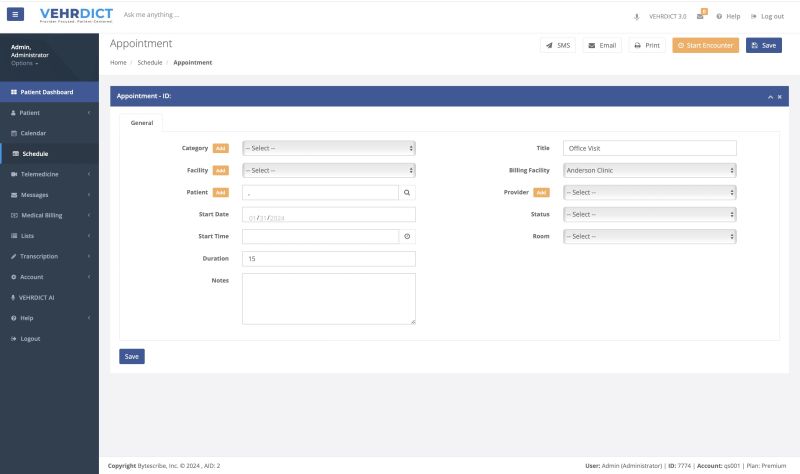This screenshot has width=800, height=474.
Task: Click the Print button
Action: click(x=647, y=45)
